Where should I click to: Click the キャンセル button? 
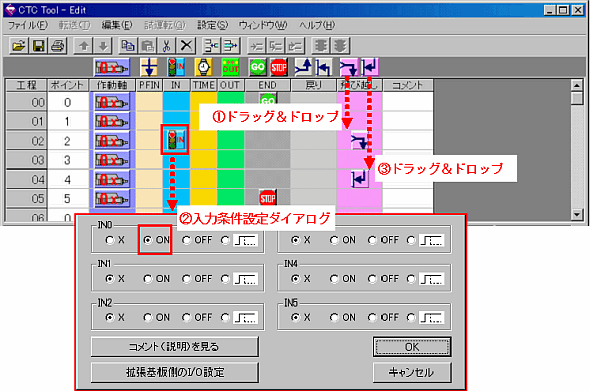412,373
